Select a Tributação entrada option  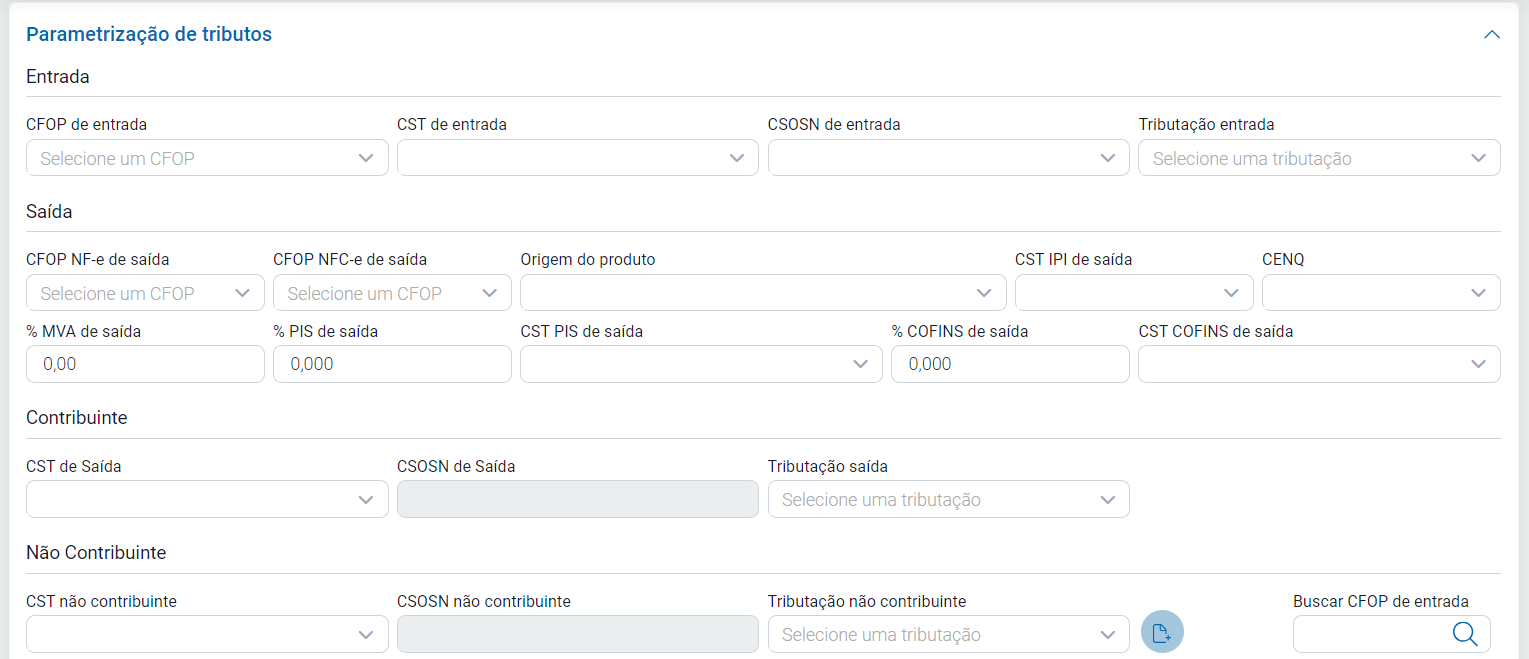point(1319,158)
